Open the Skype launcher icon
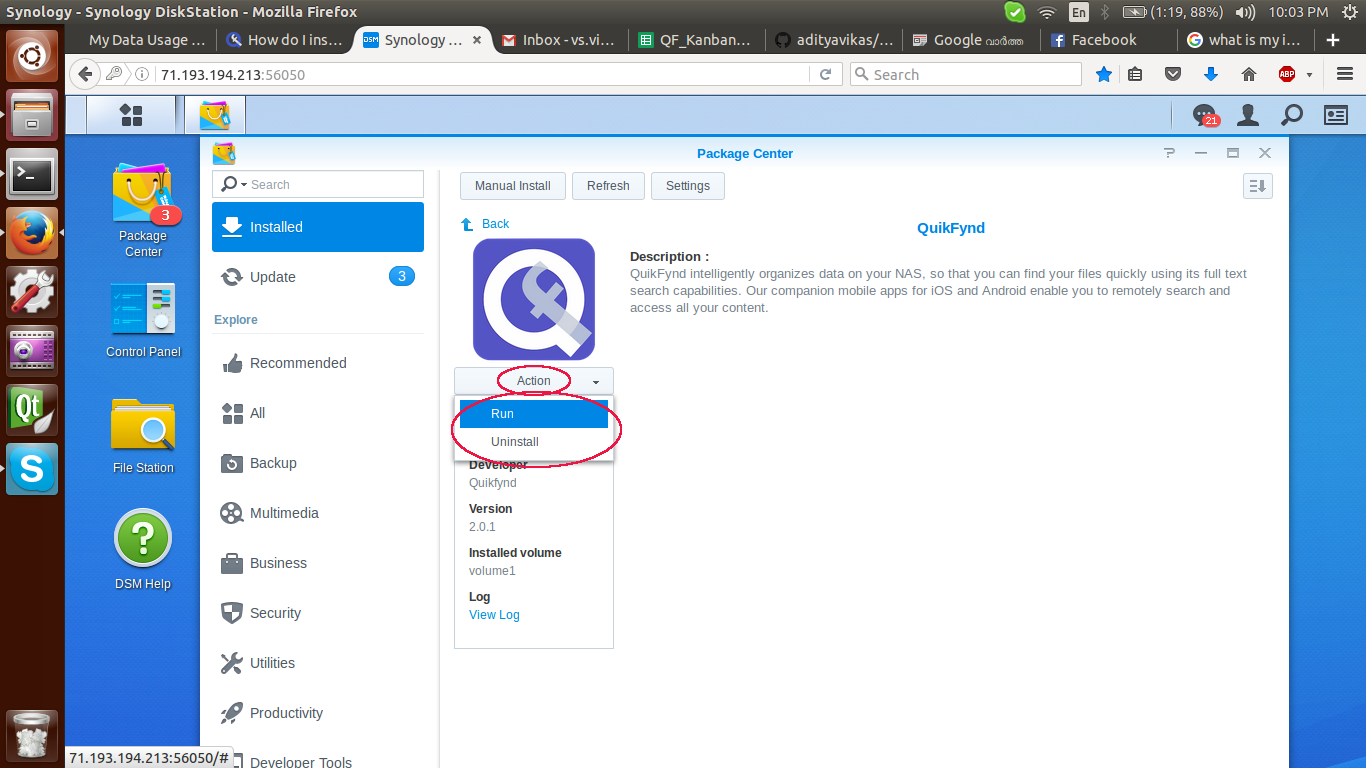The image size is (1366, 768). point(32,469)
